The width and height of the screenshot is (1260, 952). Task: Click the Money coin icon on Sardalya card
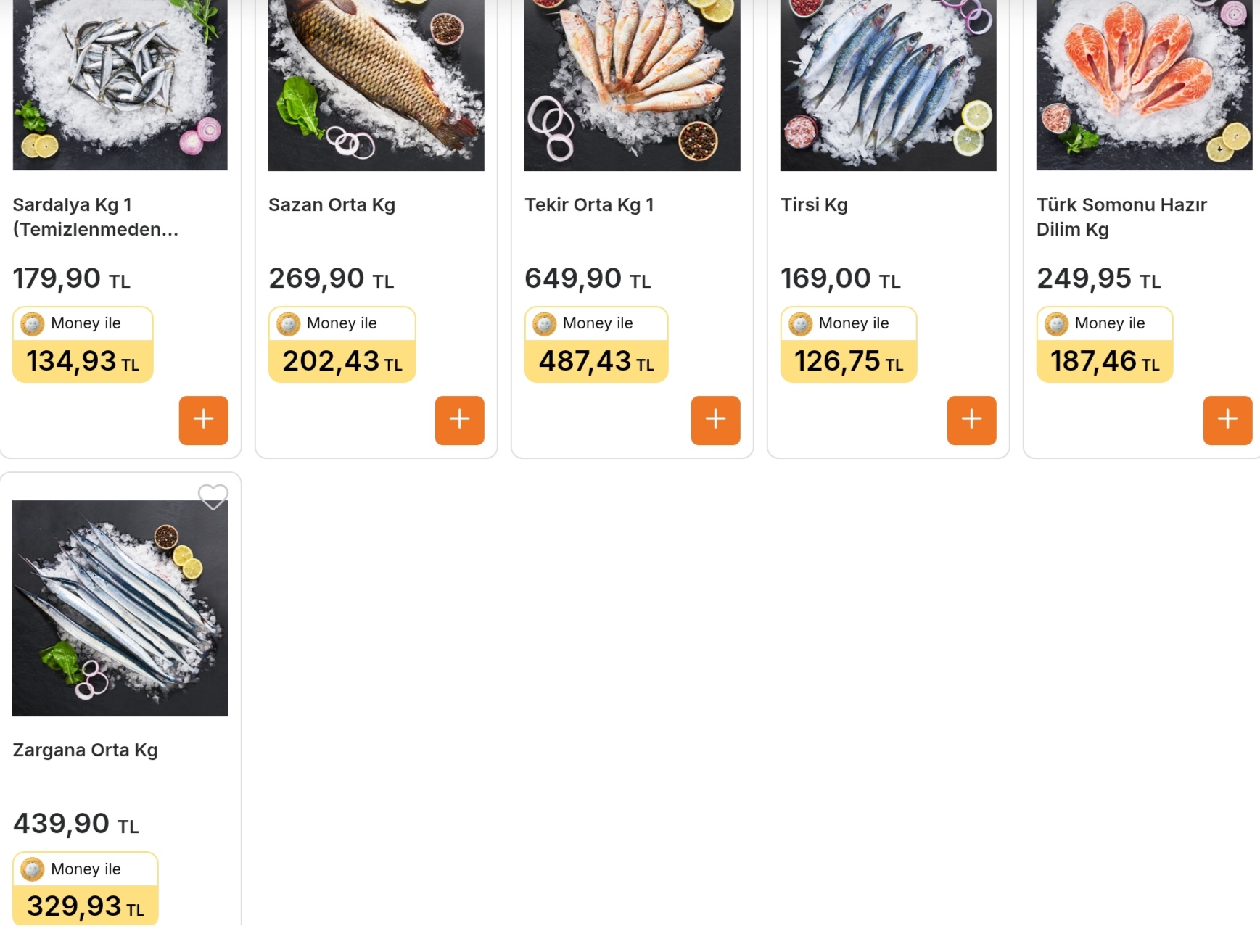pyautogui.click(x=33, y=323)
